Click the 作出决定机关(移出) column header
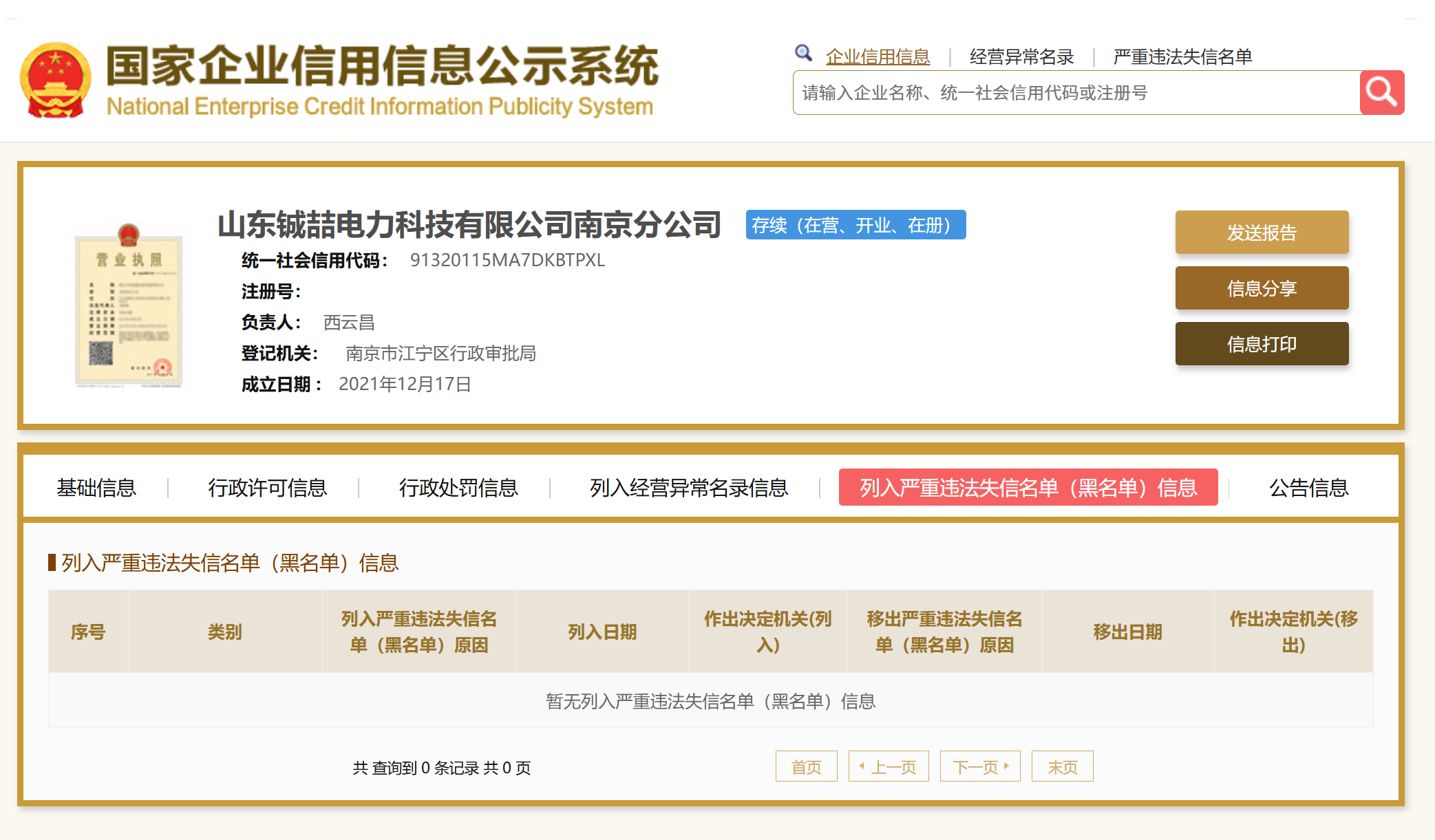Viewport: 1435px width, 840px height. click(x=1294, y=632)
